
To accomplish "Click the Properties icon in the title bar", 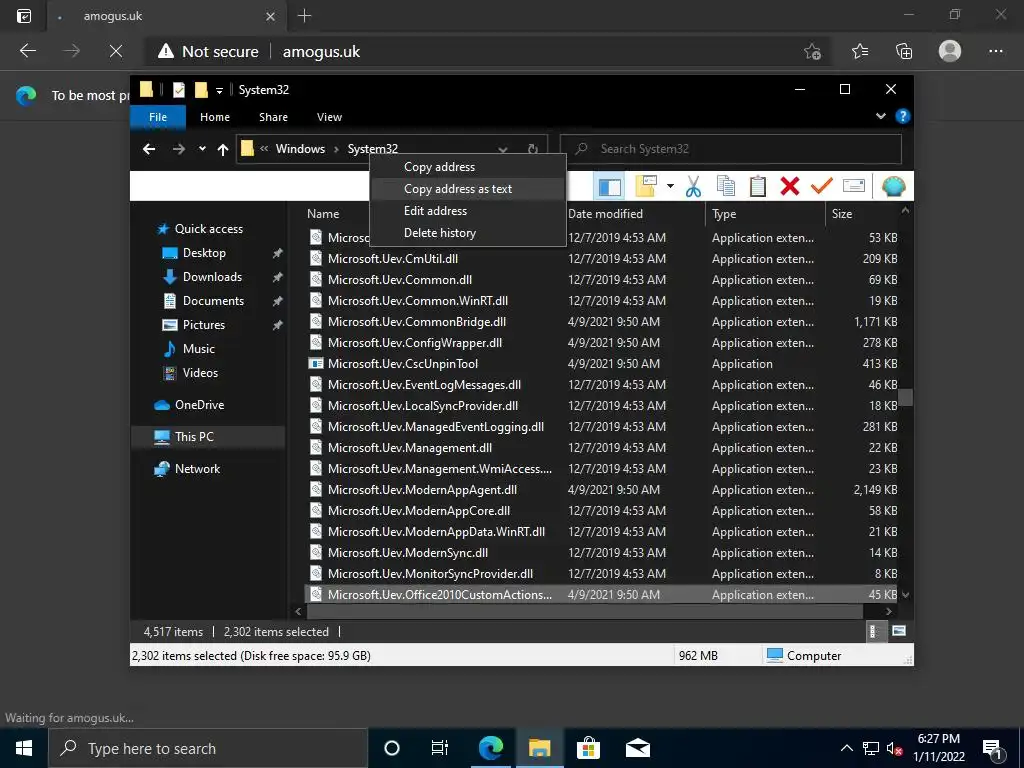I will point(178,89).
